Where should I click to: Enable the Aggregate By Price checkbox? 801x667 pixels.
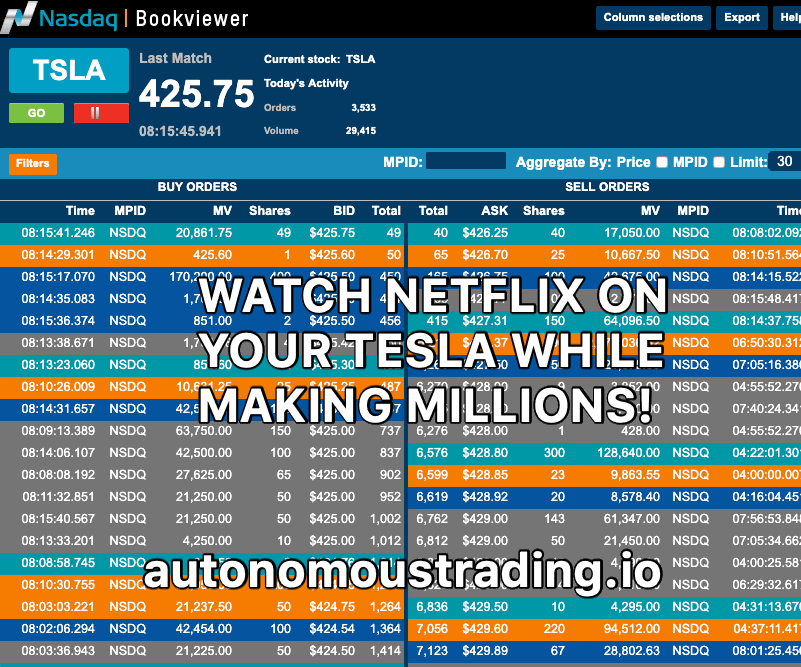point(661,162)
